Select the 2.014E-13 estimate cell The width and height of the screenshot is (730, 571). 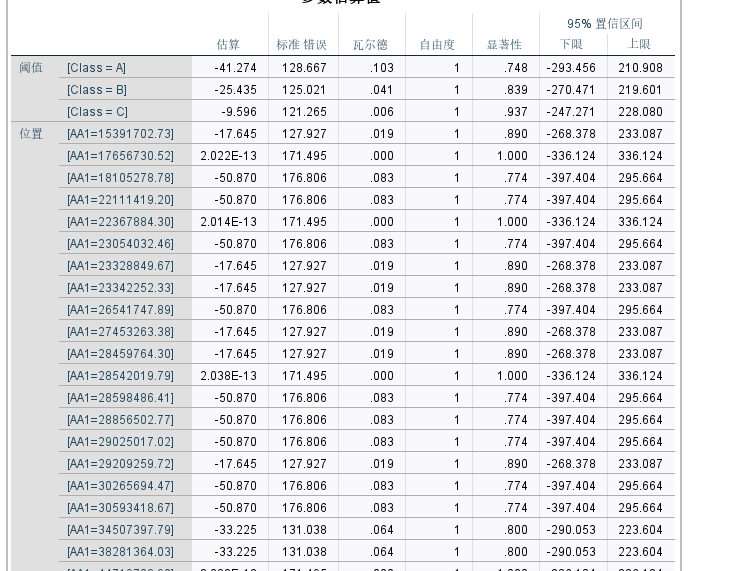tap(229, 222)
